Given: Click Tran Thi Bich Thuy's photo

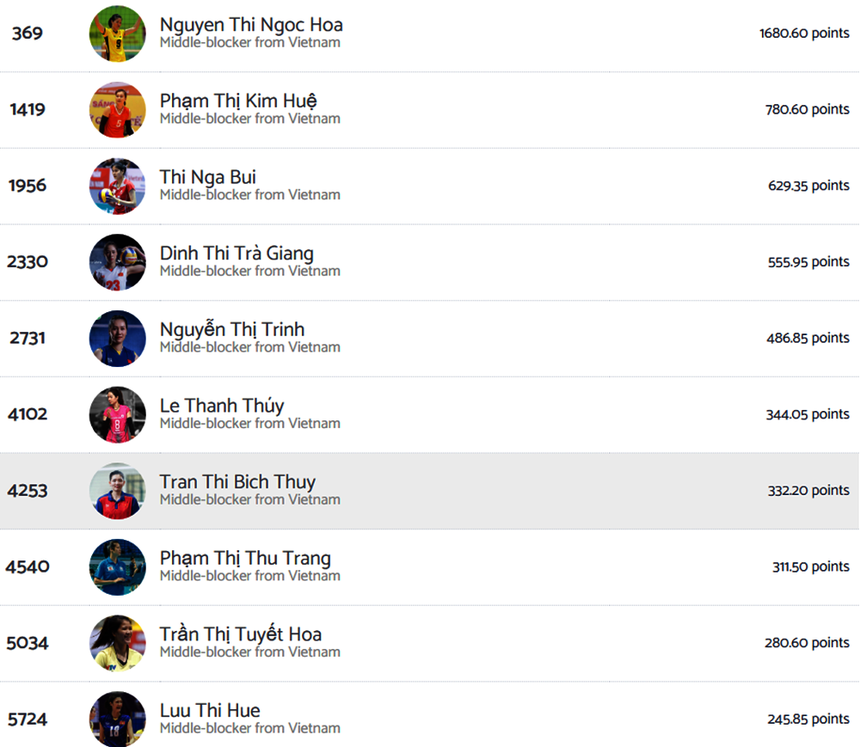Looking at the screenshot, I should [117, 490].
